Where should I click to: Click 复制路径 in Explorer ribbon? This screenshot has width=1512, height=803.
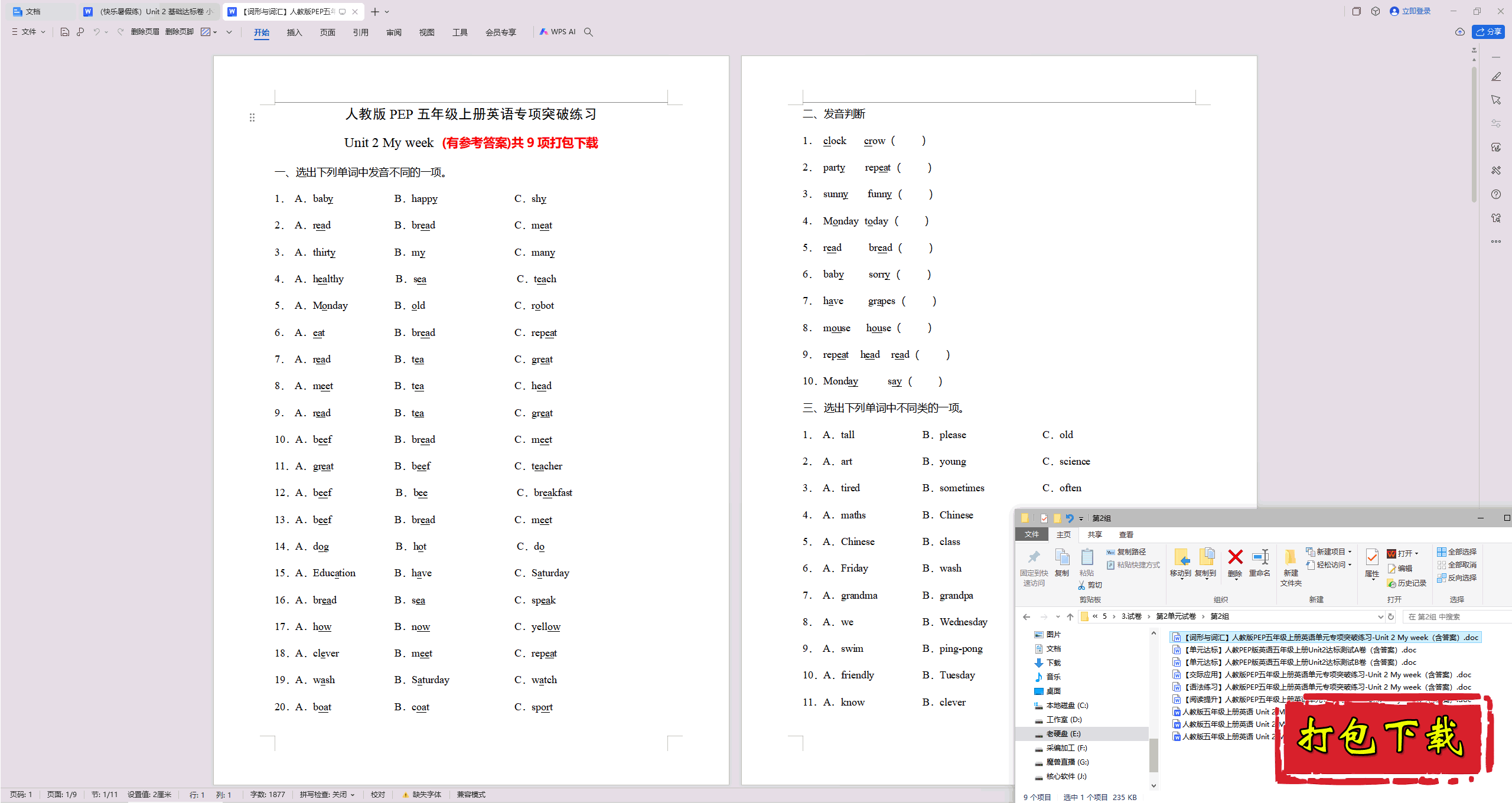click(1126, 552)
